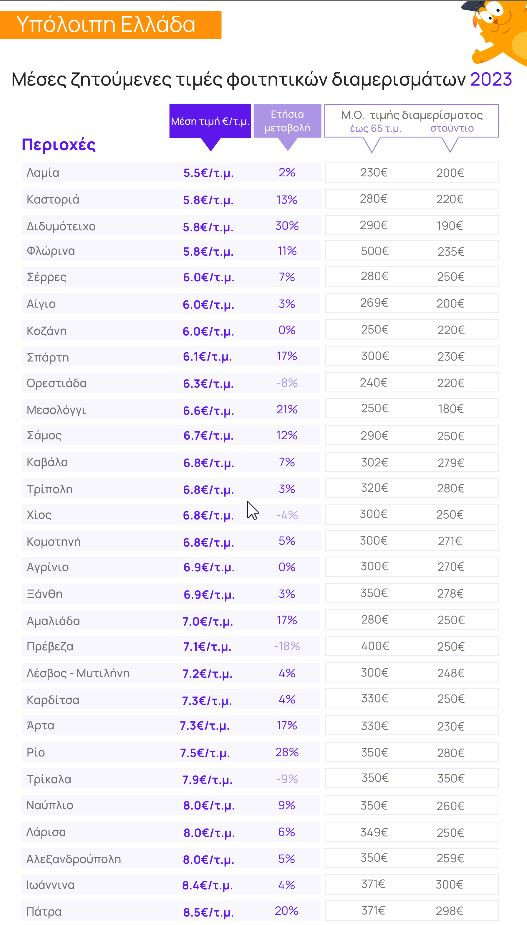Click the Πάτρα row name
The width and height of the screenshot is (527, 925).
pos(44,912)
